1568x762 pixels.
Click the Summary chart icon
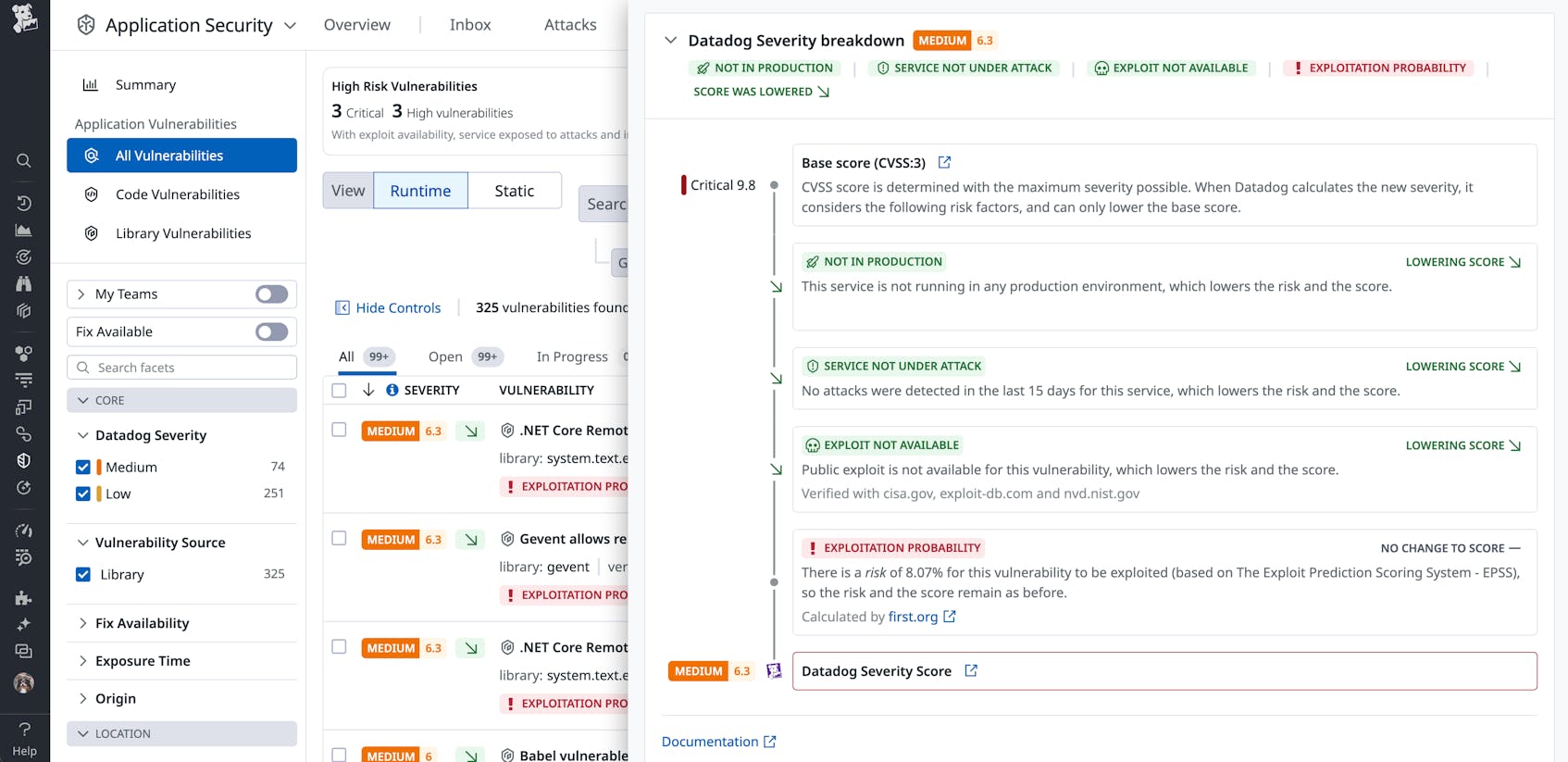click(91, 85)
